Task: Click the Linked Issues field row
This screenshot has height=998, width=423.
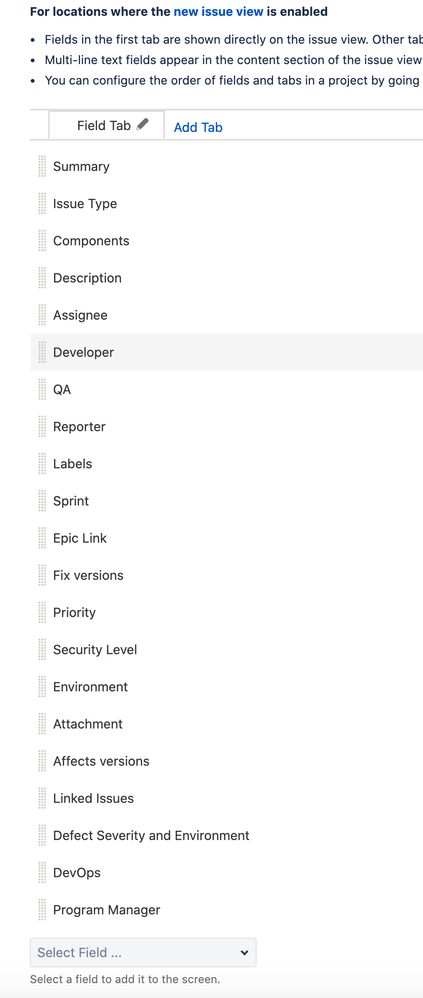Action: [x=226, y=798]
